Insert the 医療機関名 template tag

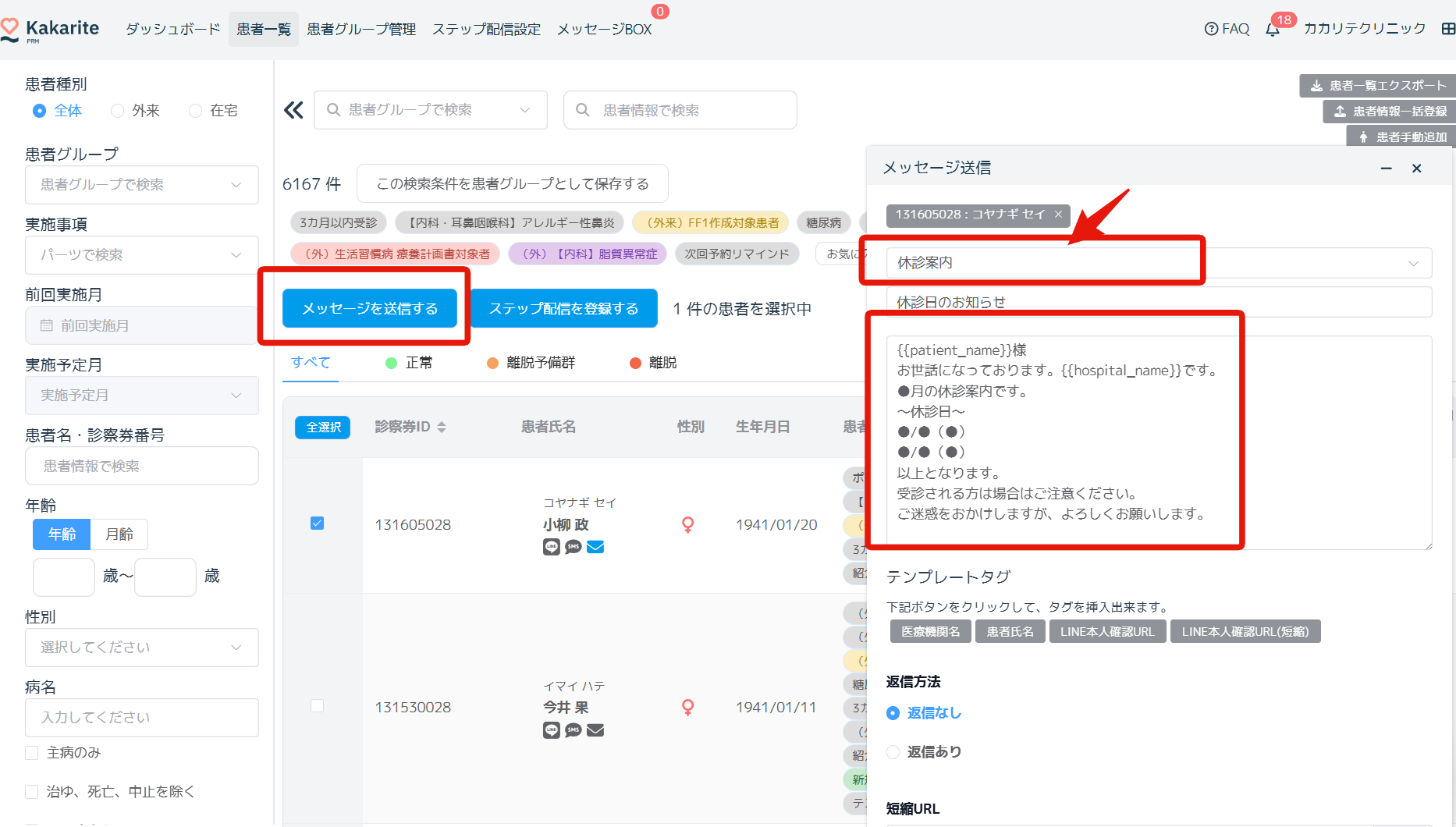point(930,631)
